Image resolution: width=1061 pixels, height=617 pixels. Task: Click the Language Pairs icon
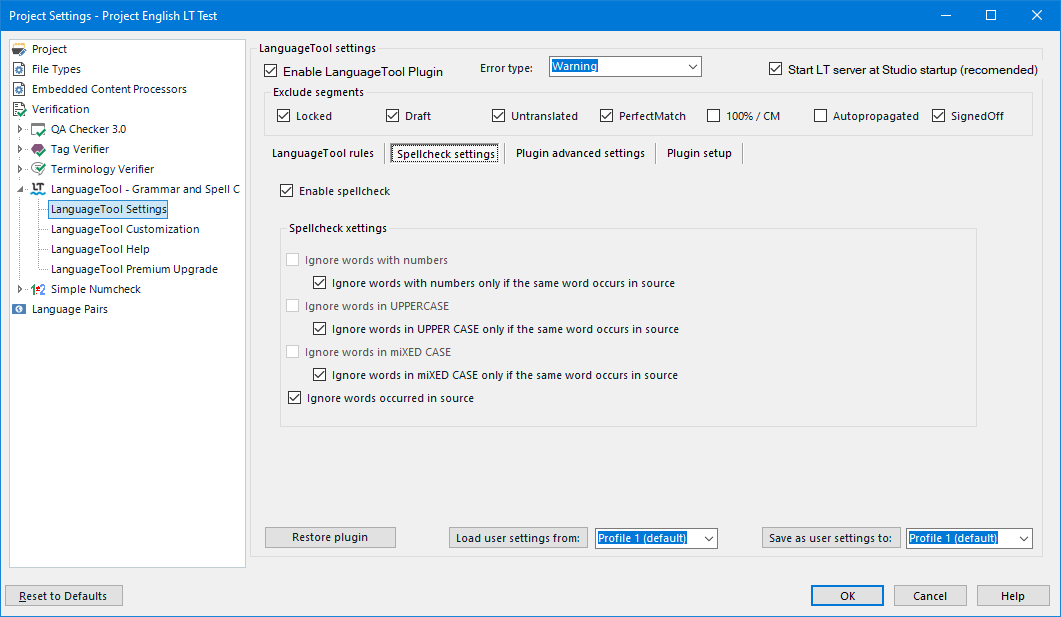[x=18, y=309]
